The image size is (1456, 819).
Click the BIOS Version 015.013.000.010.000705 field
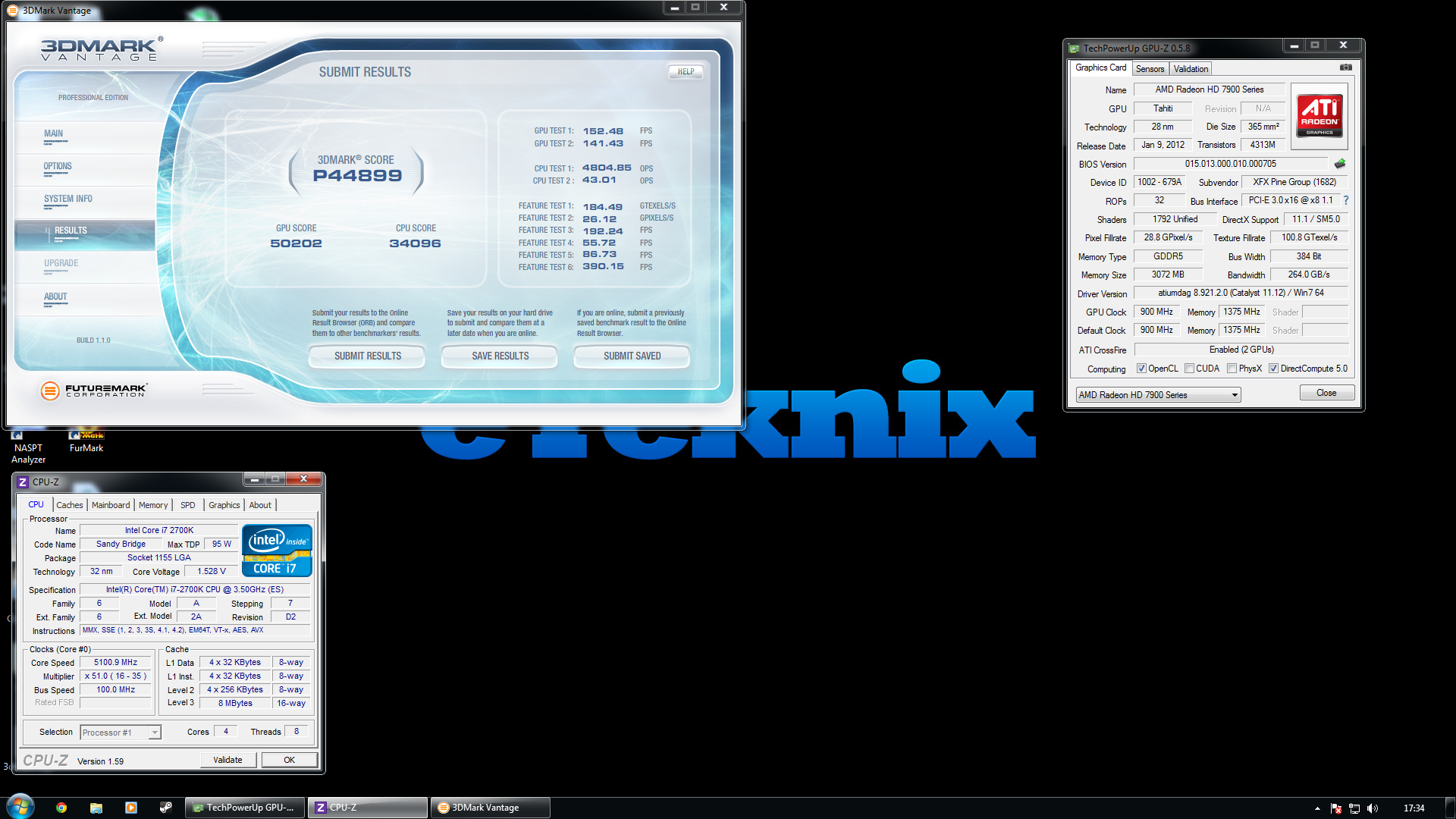point(1230,164)
